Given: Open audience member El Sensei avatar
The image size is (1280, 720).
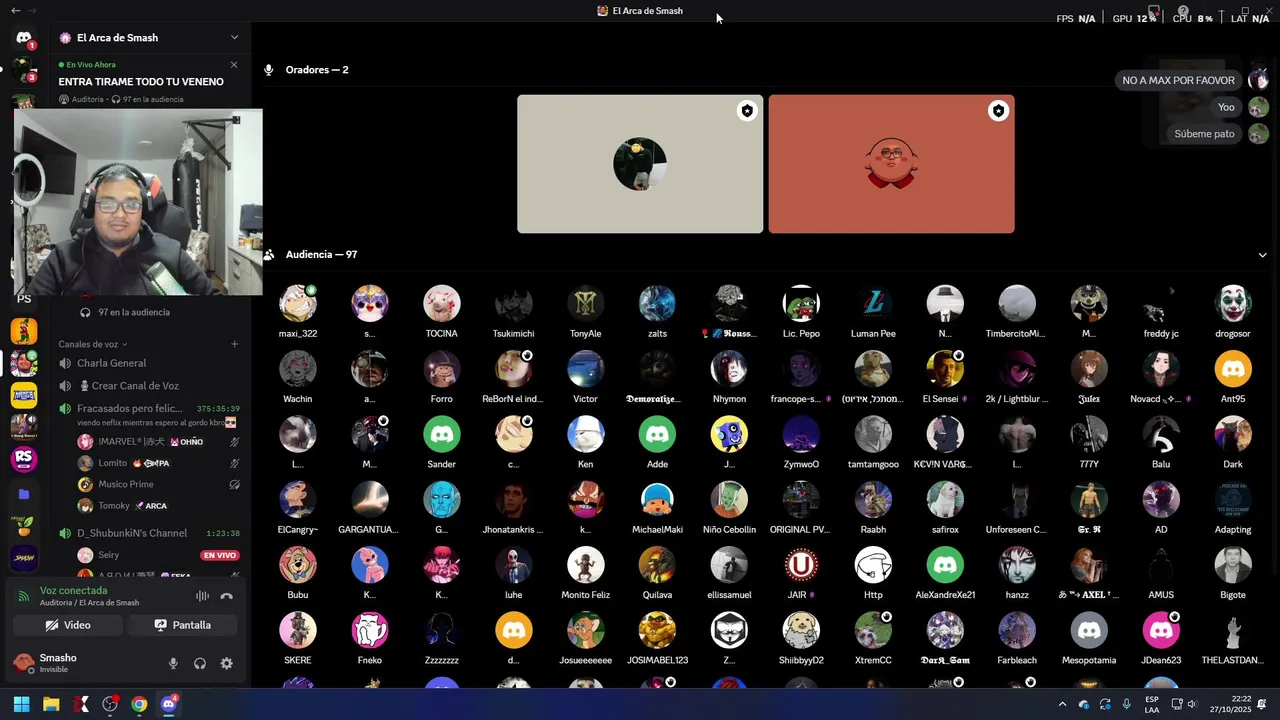Looking at the screenshot, I should [945, 368].
